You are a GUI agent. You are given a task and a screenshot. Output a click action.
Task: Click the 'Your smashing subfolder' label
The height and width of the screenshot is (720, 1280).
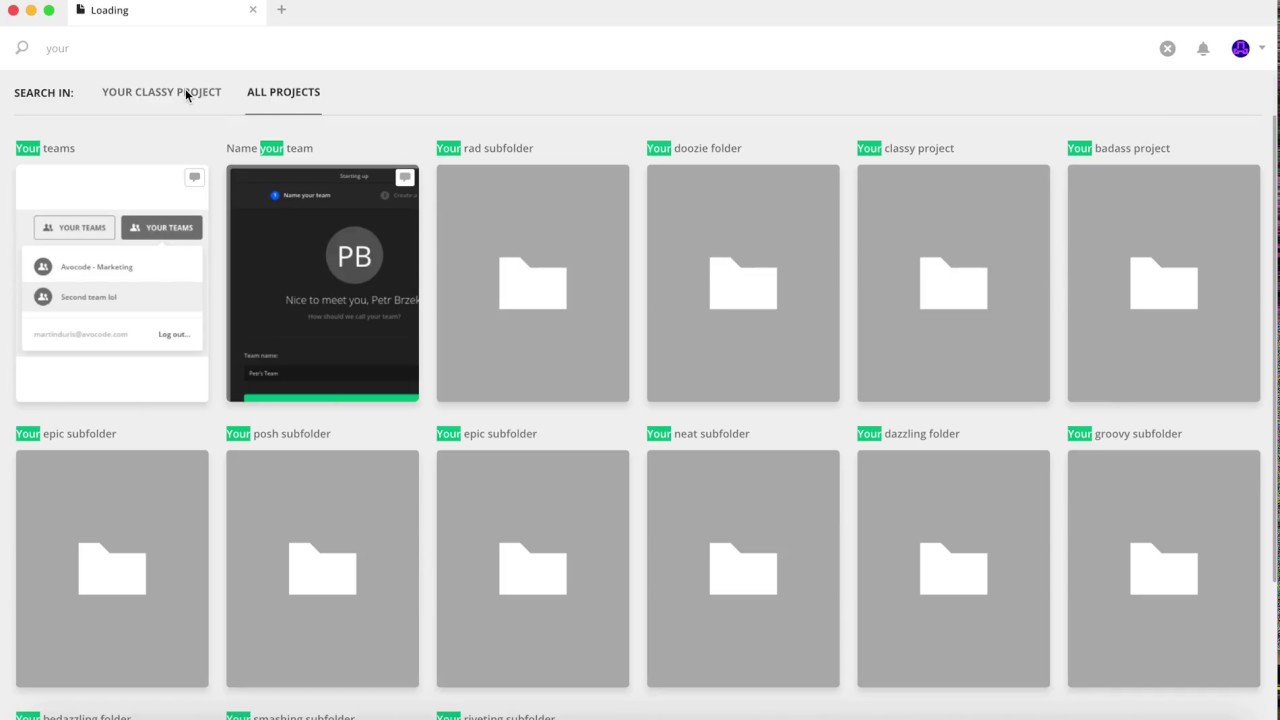pyautogui.click(x=290, y=716)
